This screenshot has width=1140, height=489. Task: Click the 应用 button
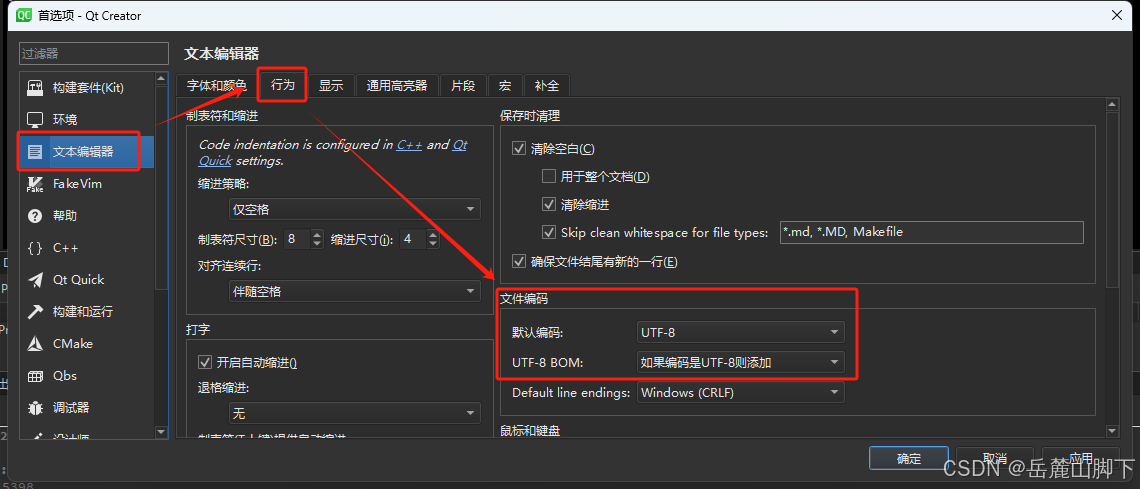(x=1080, y=458)
